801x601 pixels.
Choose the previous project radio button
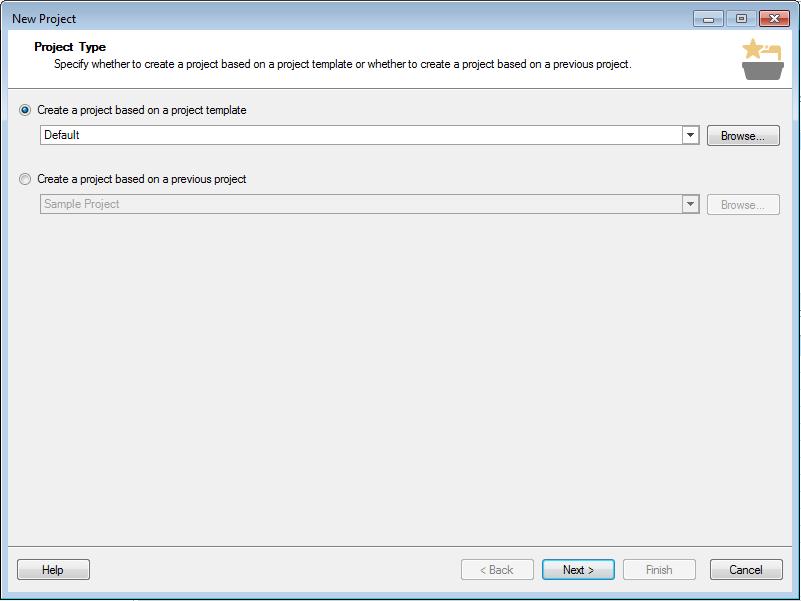(x=25, y=179)
